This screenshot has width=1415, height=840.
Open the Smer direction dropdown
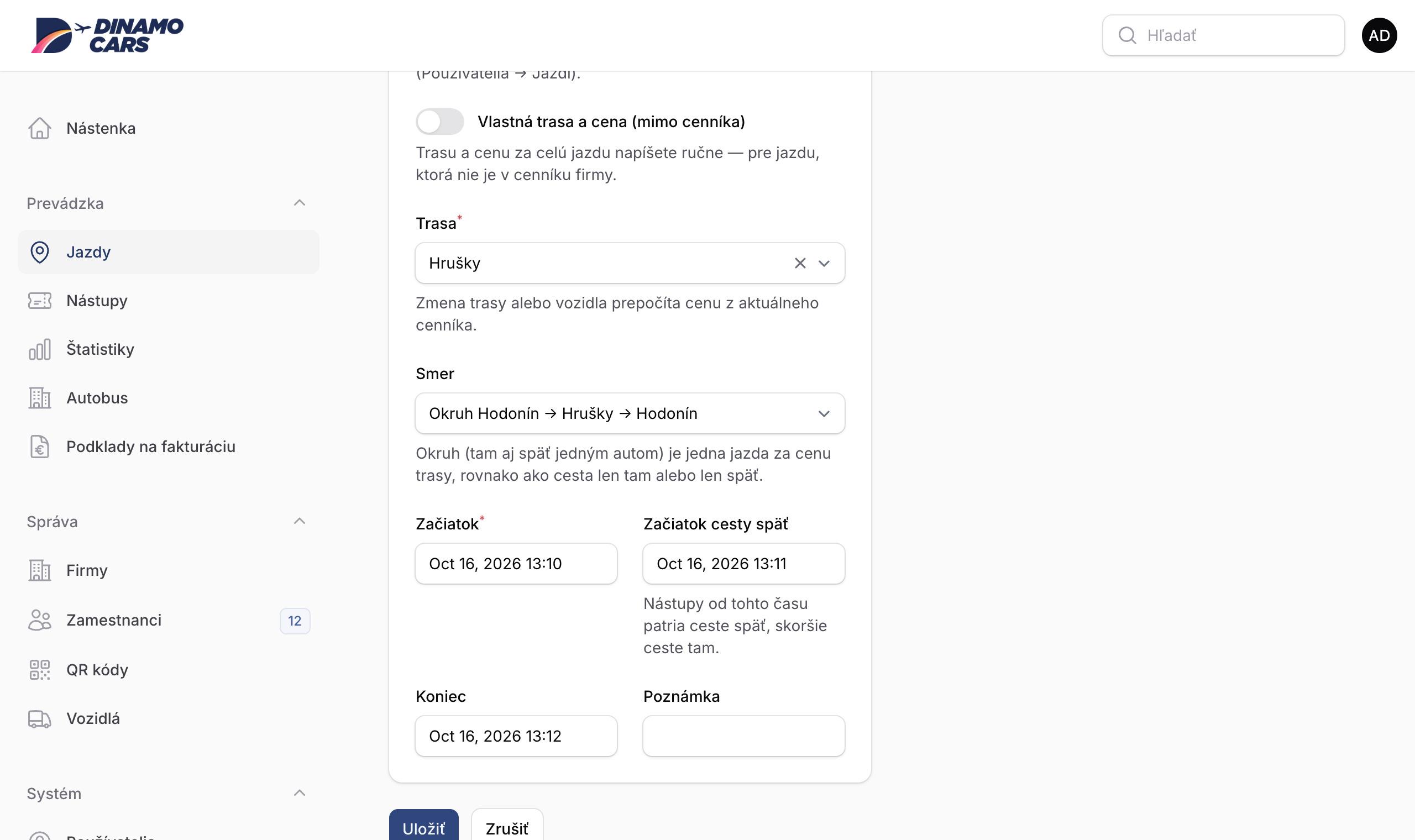click(x=630, y=413)
